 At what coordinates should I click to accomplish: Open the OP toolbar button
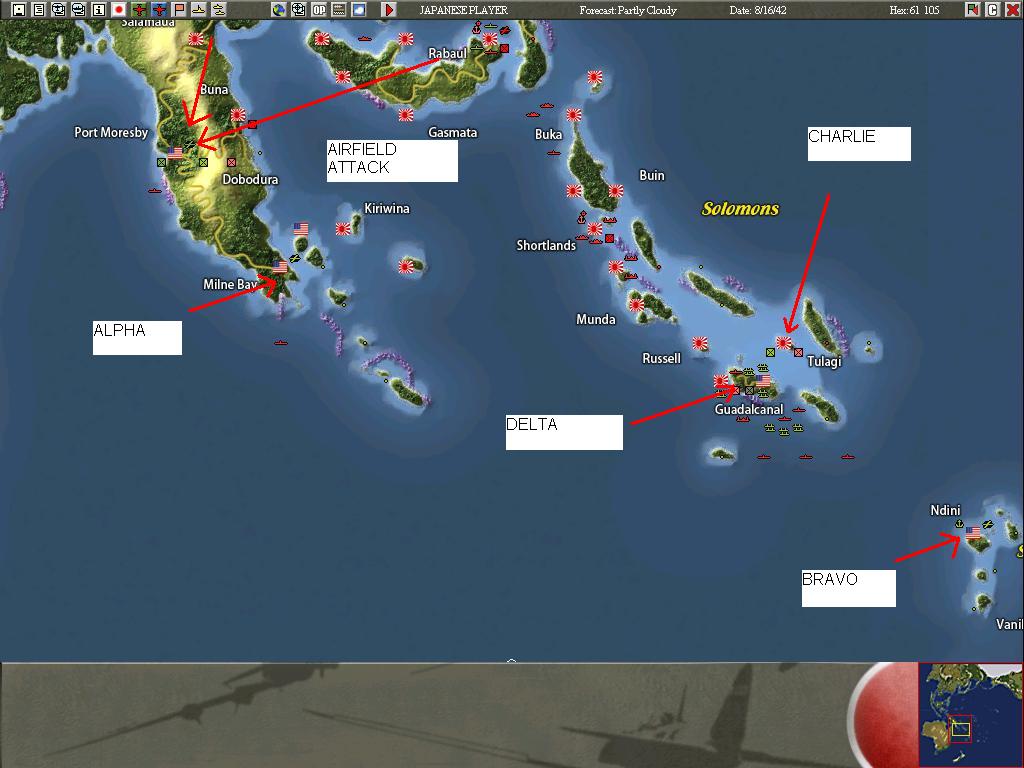(x=319, y=10)
